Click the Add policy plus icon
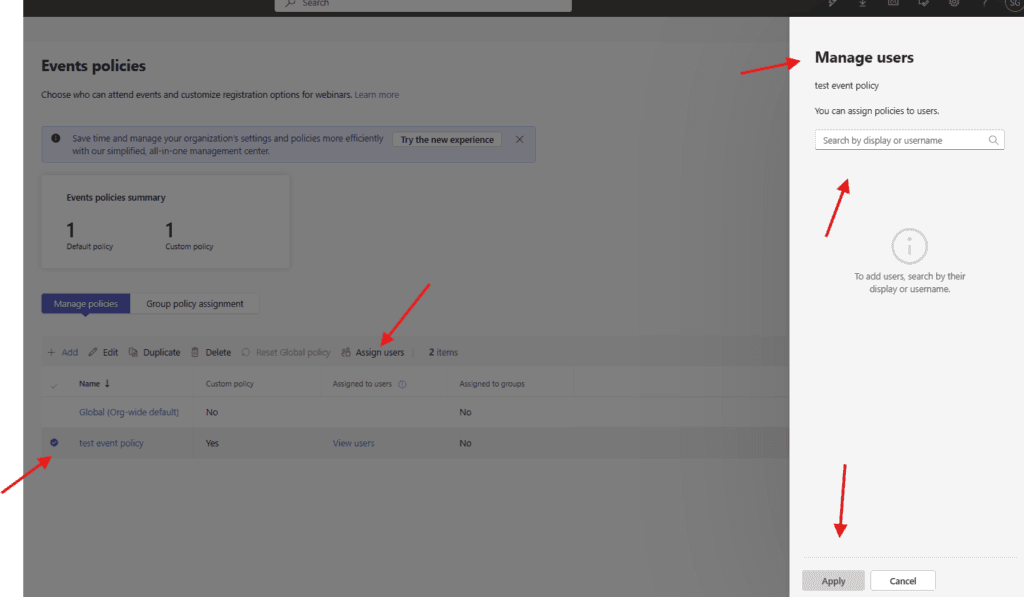This screenshot has height=597, width=1024. tap(52, 352)
